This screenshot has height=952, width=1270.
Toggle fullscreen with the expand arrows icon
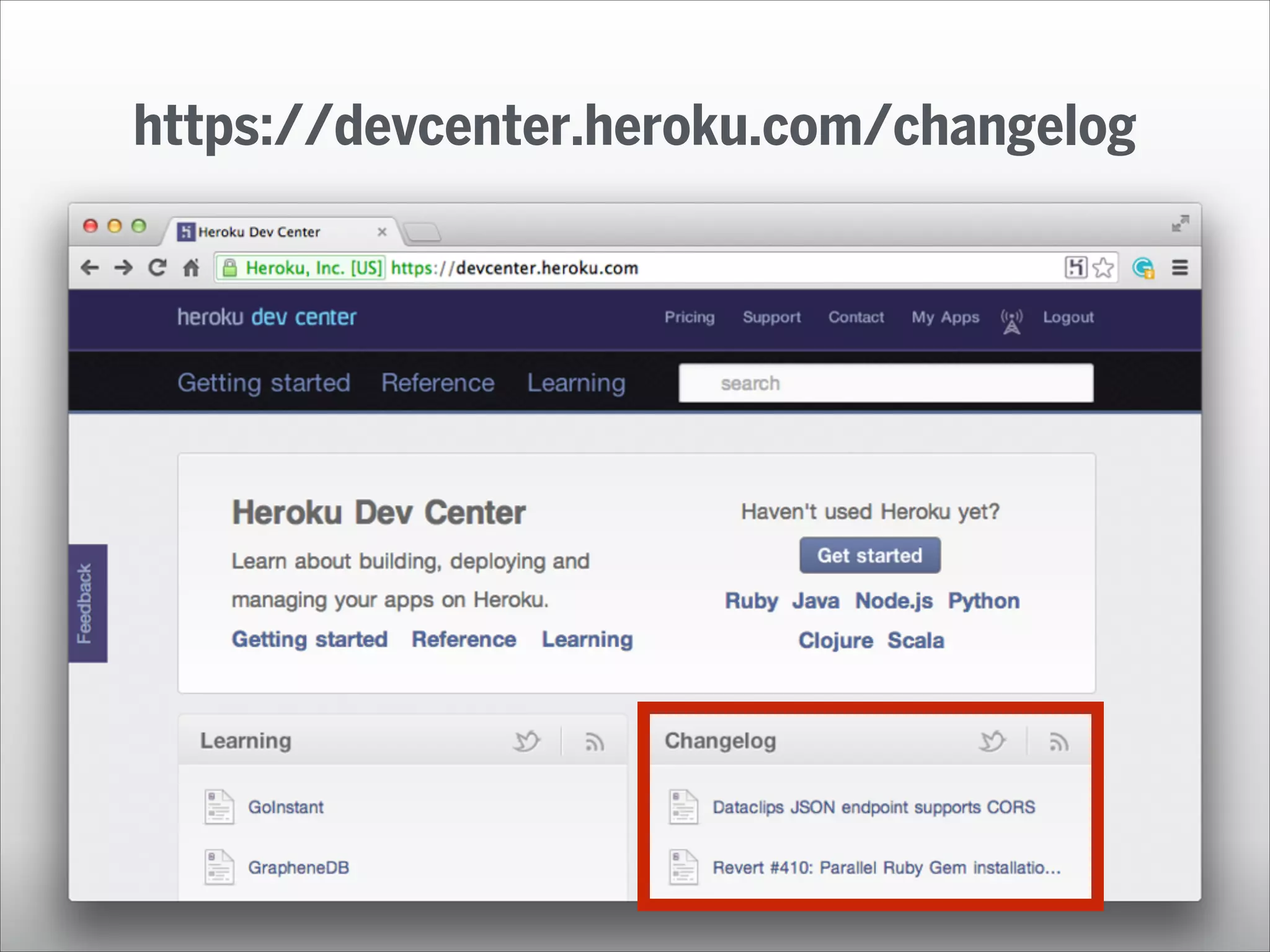1180,224
